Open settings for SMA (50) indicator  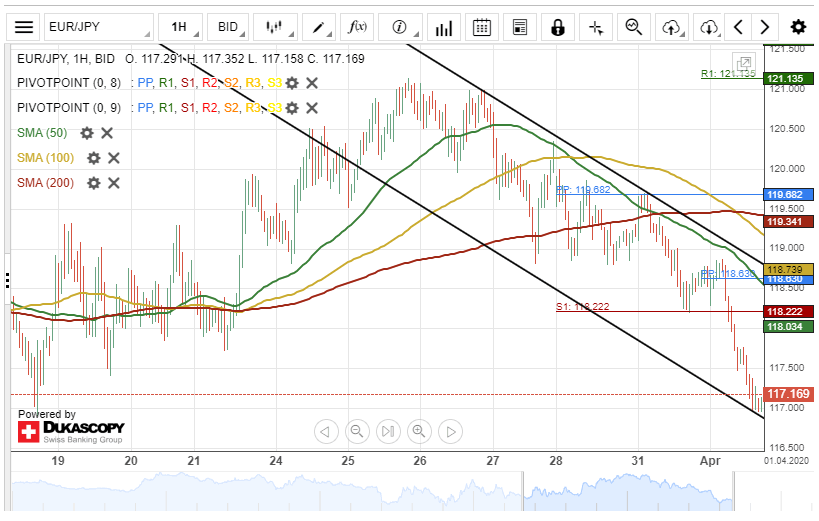click(x=87, y=133)
